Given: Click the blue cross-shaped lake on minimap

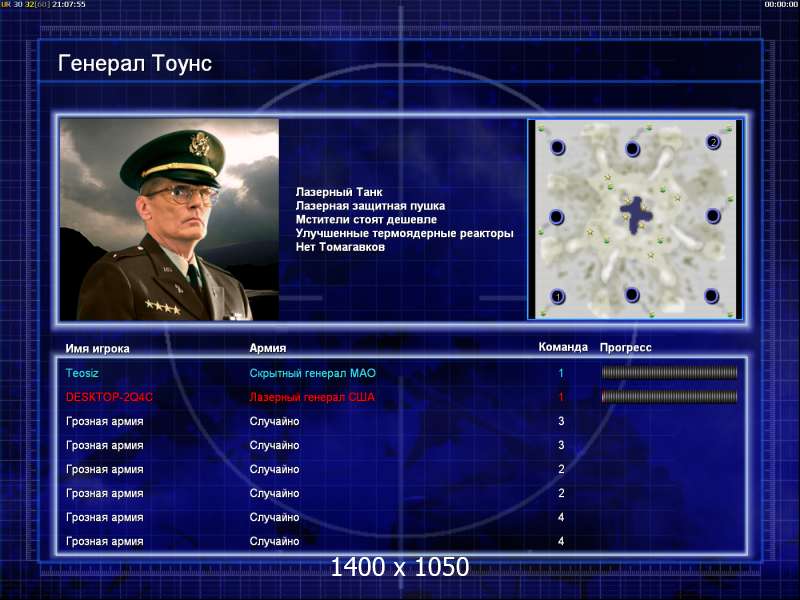Looking at the screenshot, I should pos(635,215).
